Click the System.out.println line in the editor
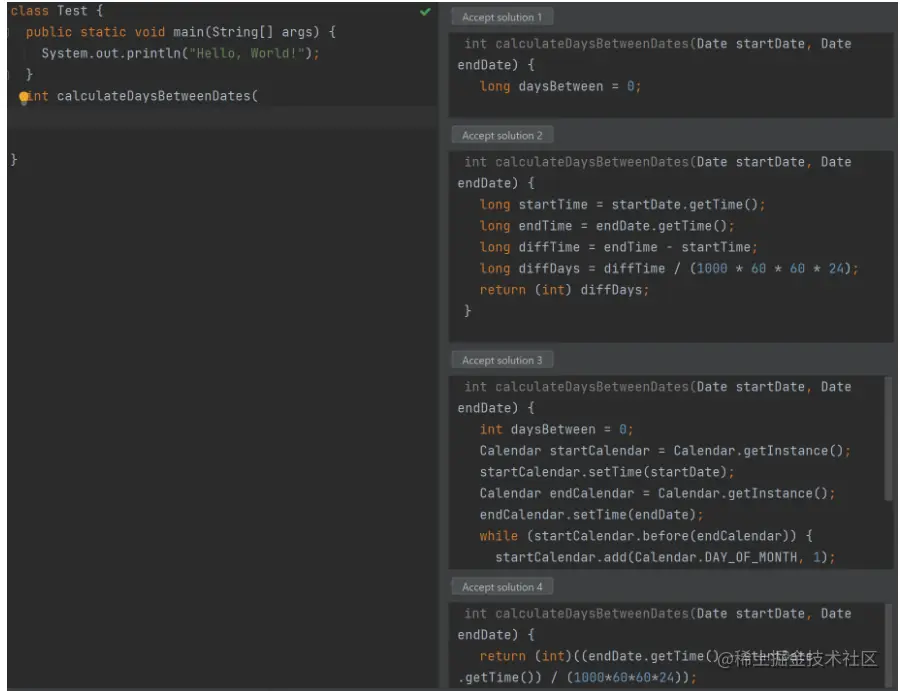This screenshot has height=691, width=900. 180,53
